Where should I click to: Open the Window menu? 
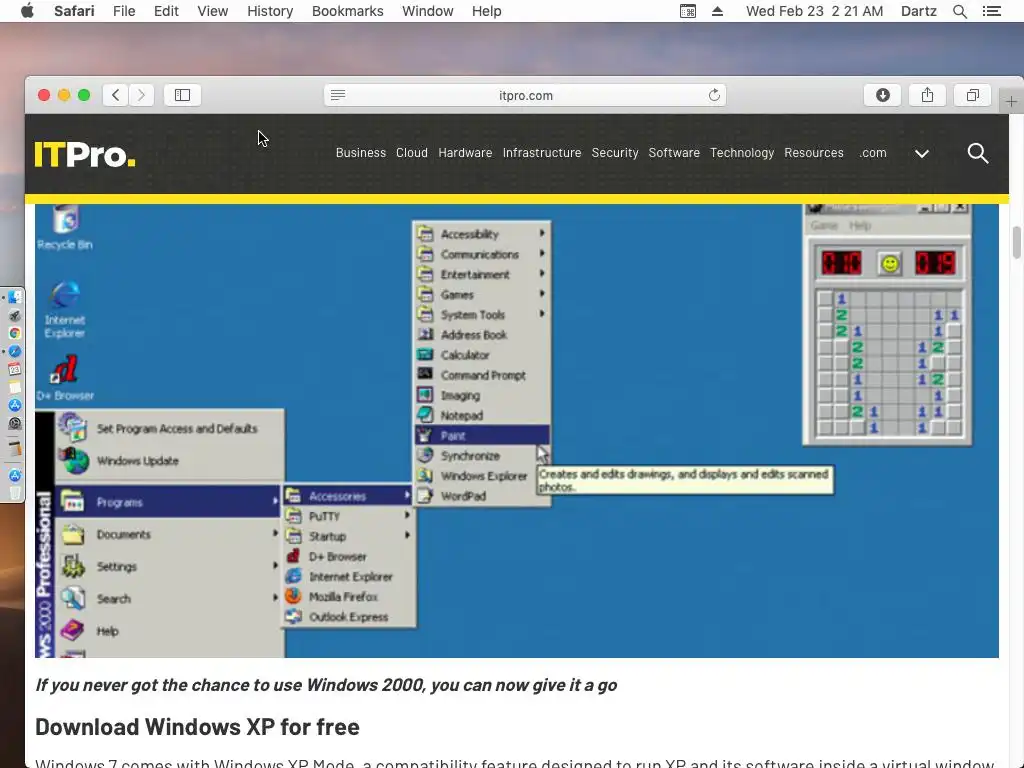click(427, 11)
